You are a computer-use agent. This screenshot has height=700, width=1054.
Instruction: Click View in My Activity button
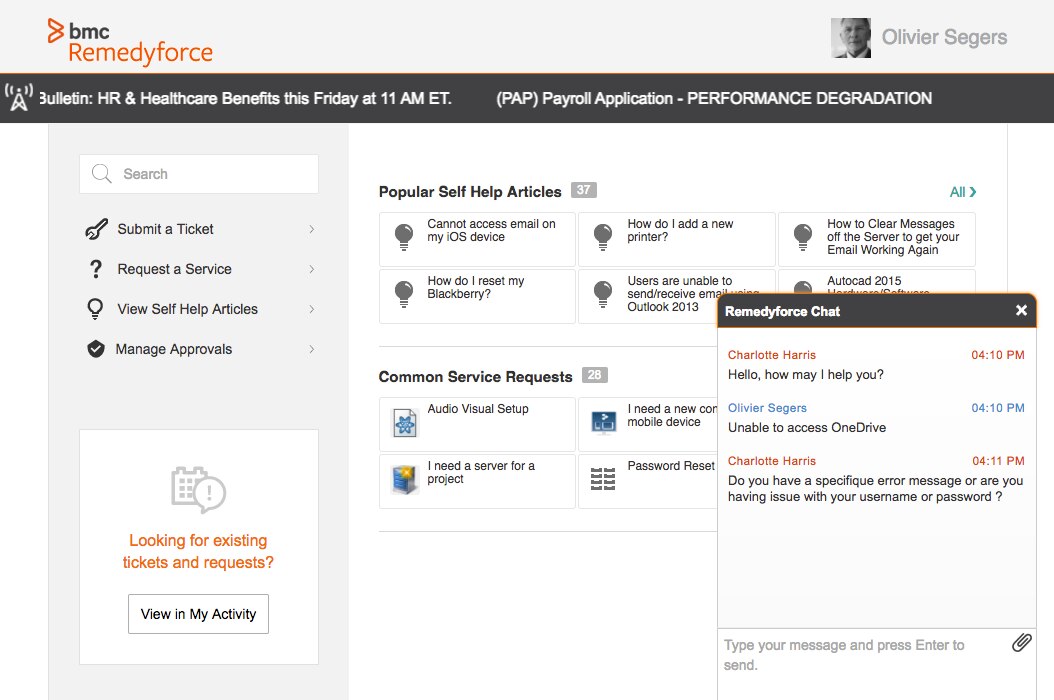pyautogui.click(x=198, y=614)
